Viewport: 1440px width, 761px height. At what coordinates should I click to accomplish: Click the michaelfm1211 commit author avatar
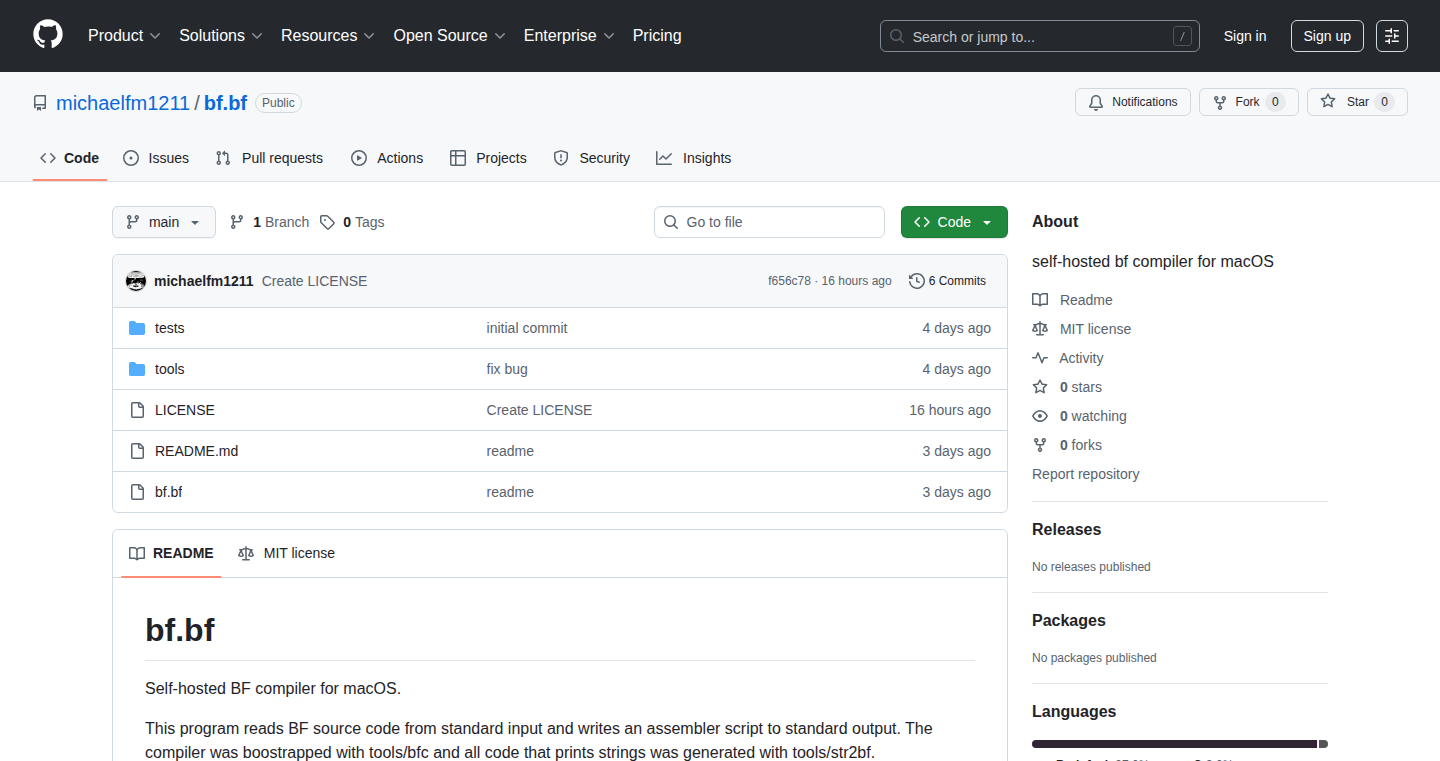click(136, 281)
